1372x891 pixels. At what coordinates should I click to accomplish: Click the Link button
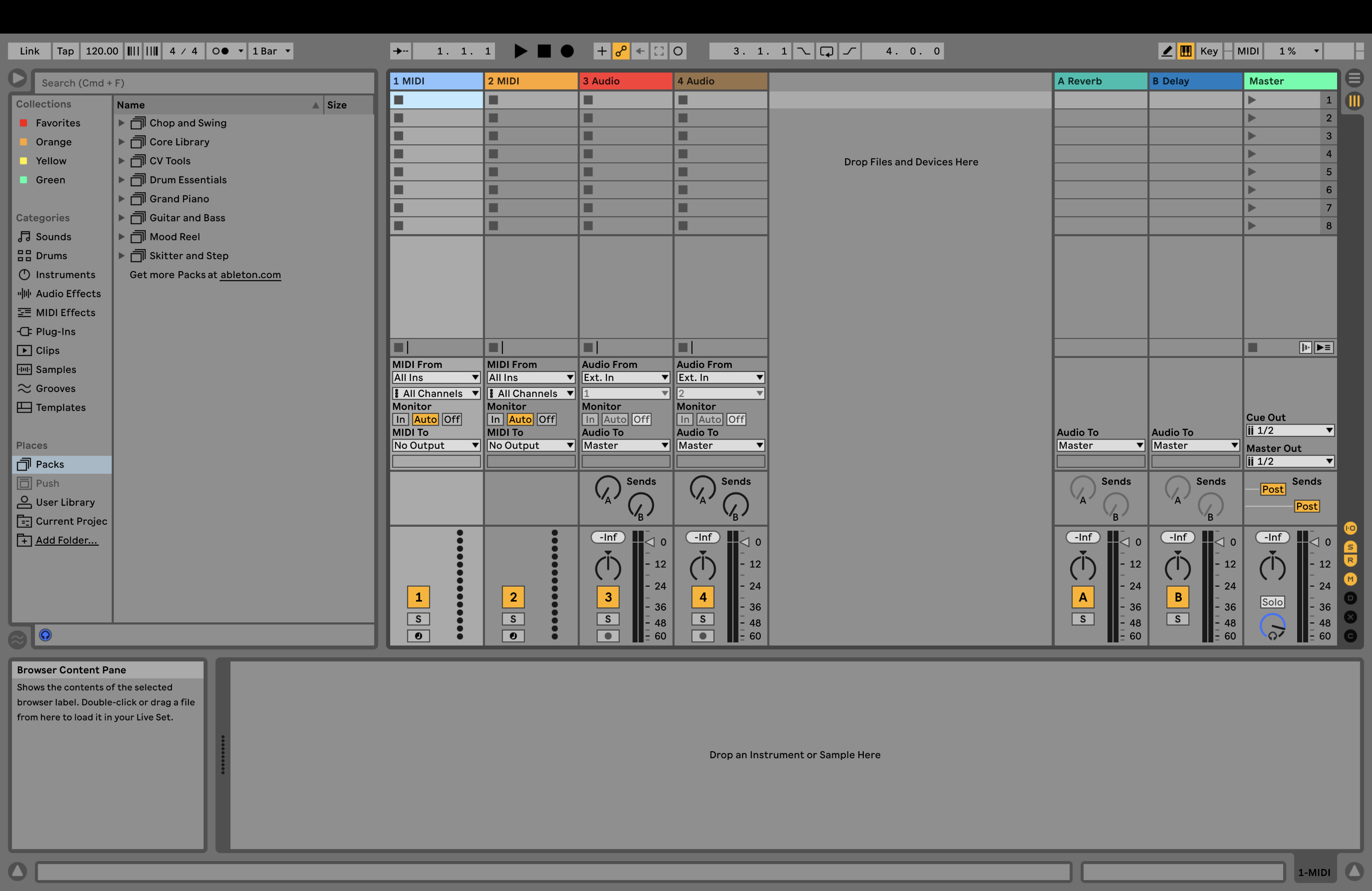click(x=29, y=51)
